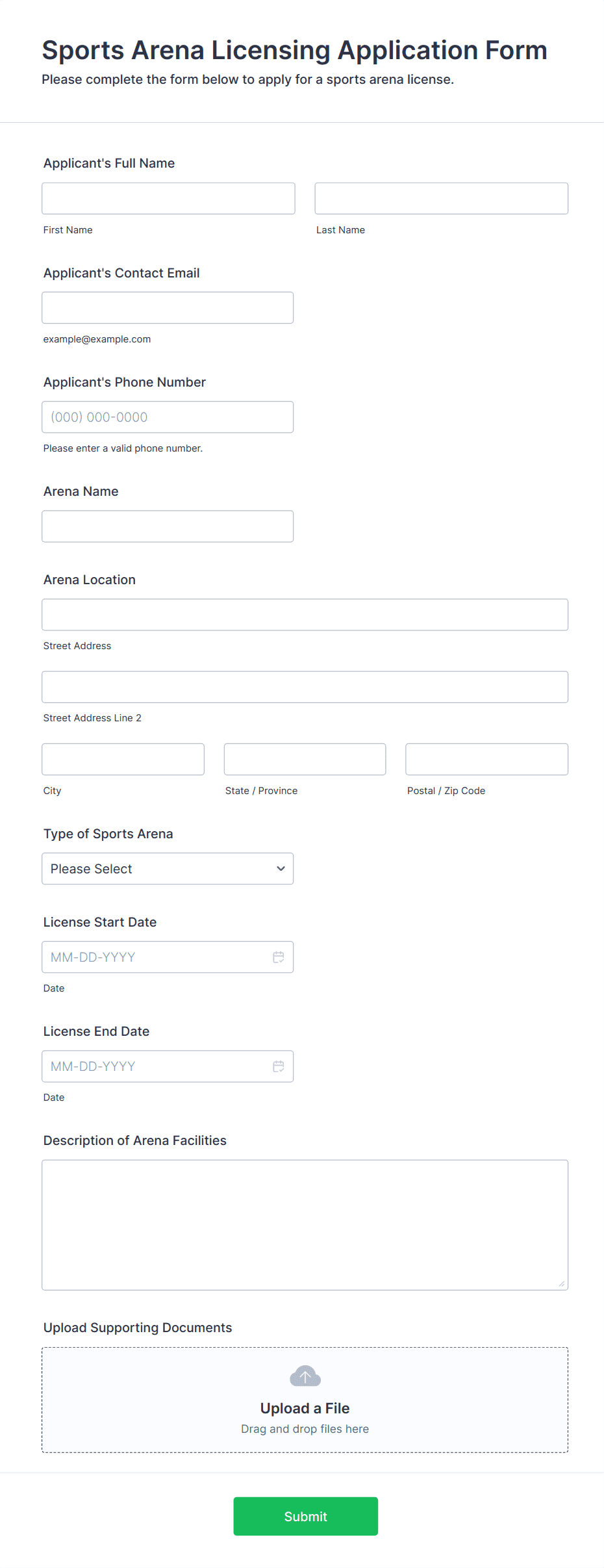Screen dimensions: 604x1568
Task: Focus the State / Province field
Action: coord(305,759)
